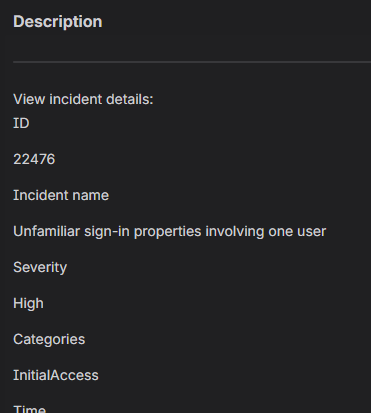Select the InitialAccess category value
This screenshot has height=413, width=371.
[56, 375]
